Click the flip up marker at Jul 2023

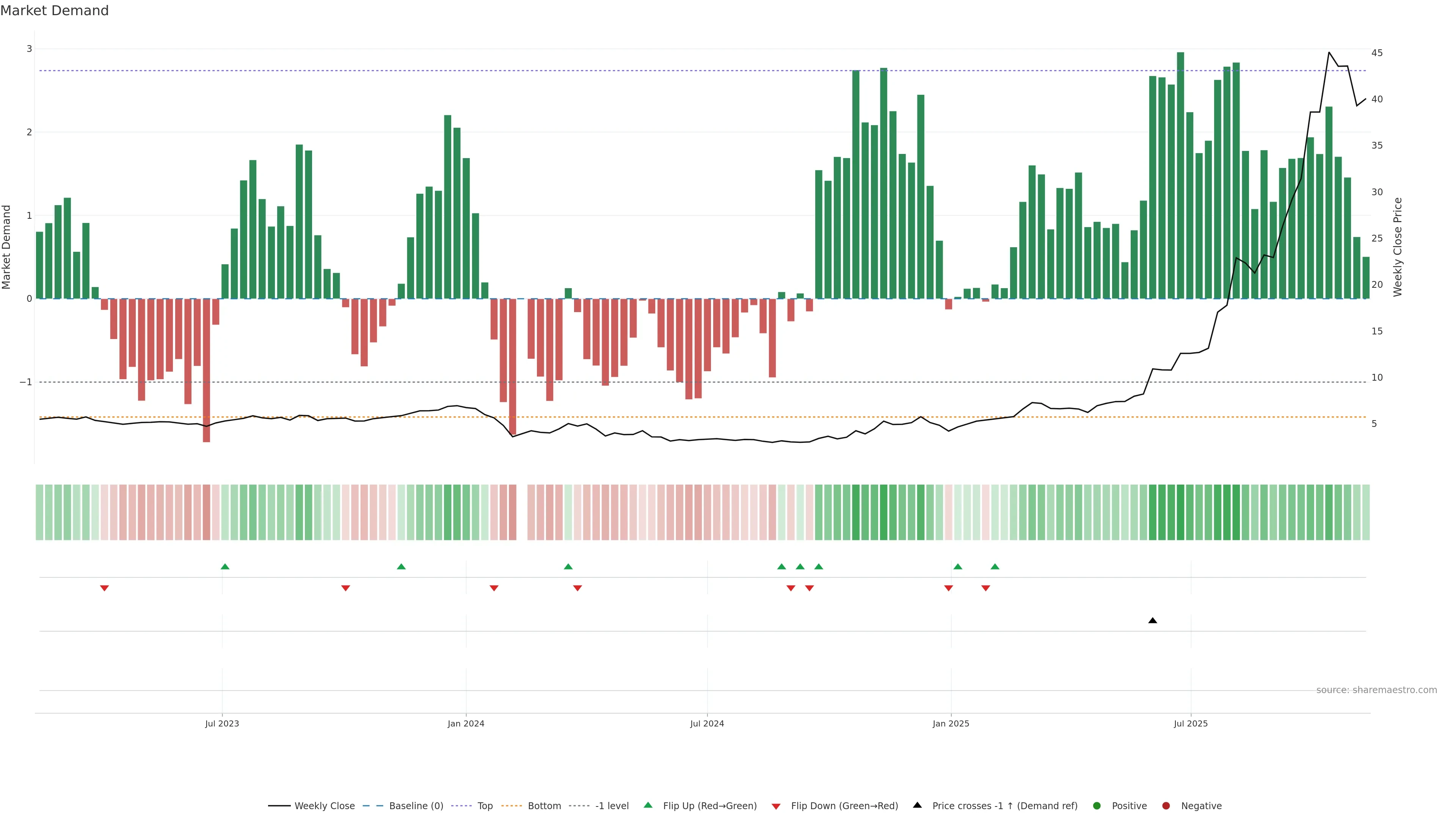point(225,566)
